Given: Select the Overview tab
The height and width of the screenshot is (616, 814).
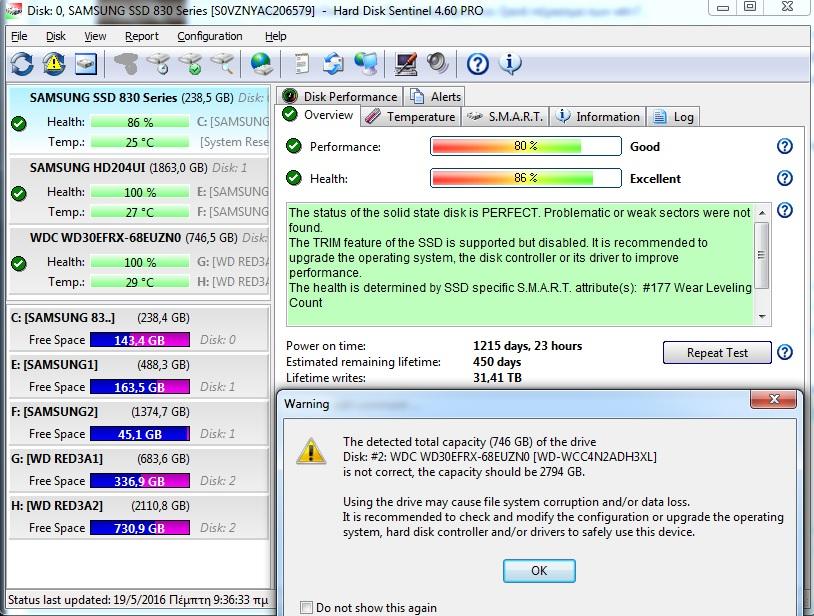Looking at the screenshot, I should point(318,115).
